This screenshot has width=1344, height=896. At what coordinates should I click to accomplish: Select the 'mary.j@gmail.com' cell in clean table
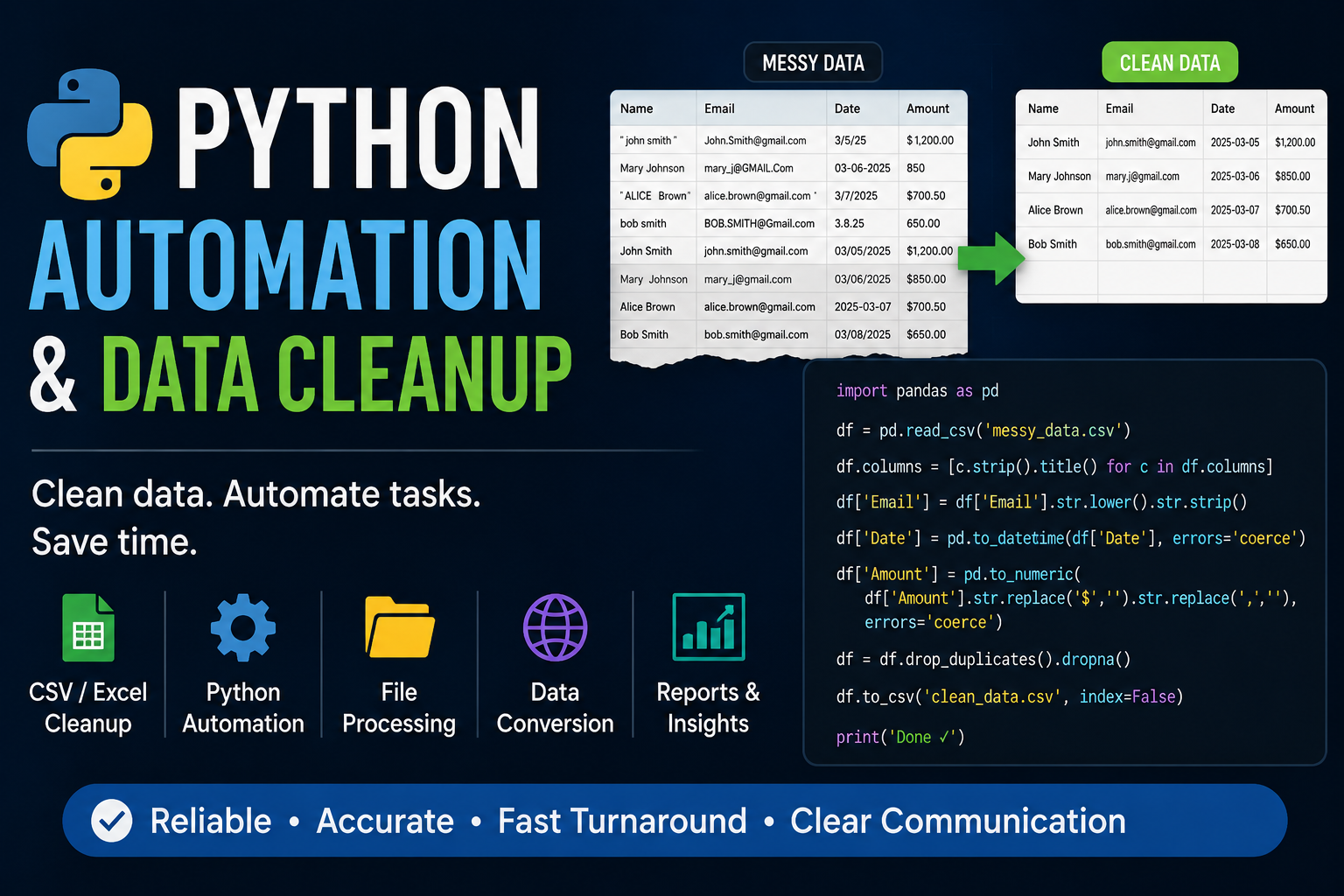(1142, 176)
